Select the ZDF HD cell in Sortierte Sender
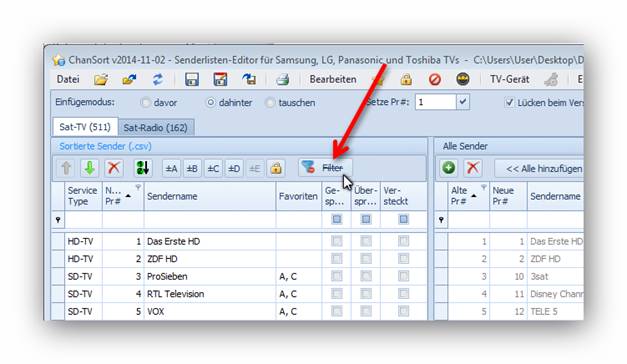Image resolution: width=627 pixels, height=364 pixels. pyautogui.click(x=210, y=259)
